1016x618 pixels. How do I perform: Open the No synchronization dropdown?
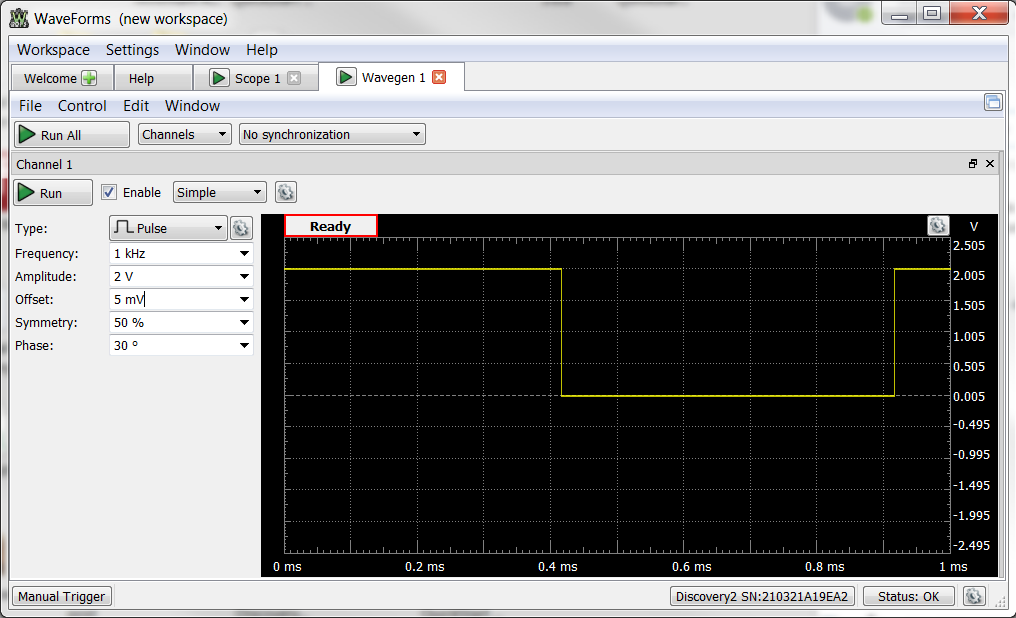(x=330, y=133)
